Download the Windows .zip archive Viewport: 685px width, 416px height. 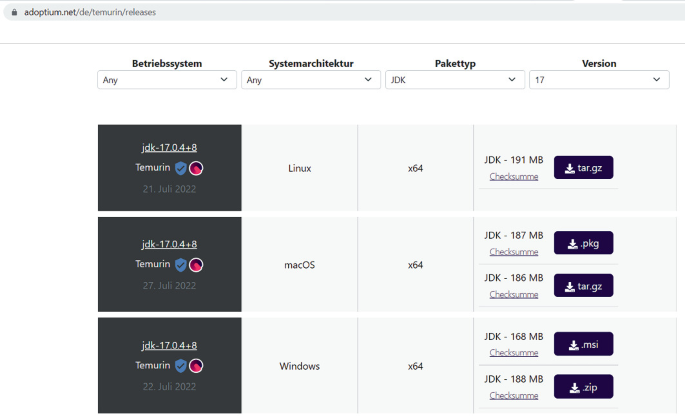pyautogui.click(x=583, y=387)
